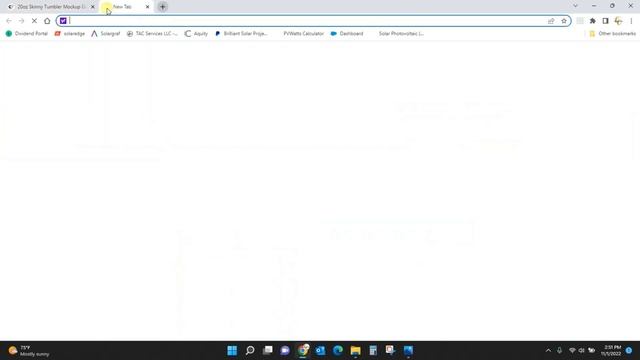Open the Solargraf bookmark
The height and width of the screenshot is (360, 640).
coord(106,33)
